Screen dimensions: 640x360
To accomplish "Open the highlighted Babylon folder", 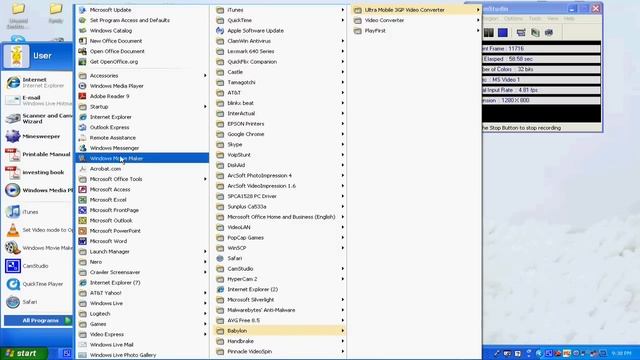I will pos(280,331).
